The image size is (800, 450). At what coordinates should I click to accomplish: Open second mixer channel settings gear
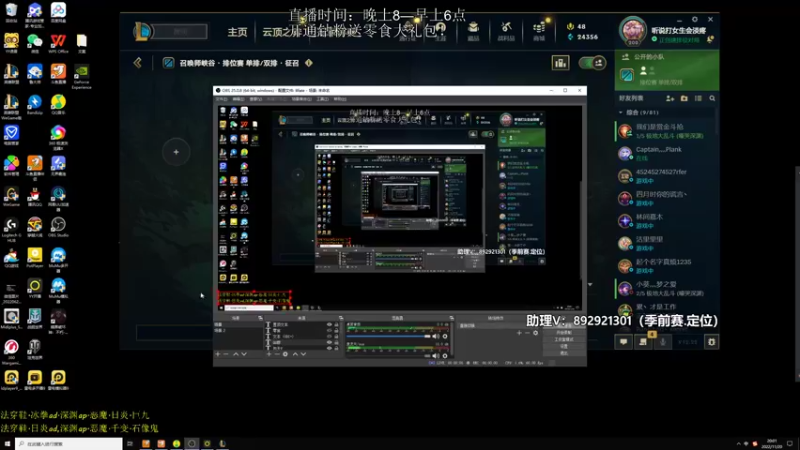pos(445,356)
